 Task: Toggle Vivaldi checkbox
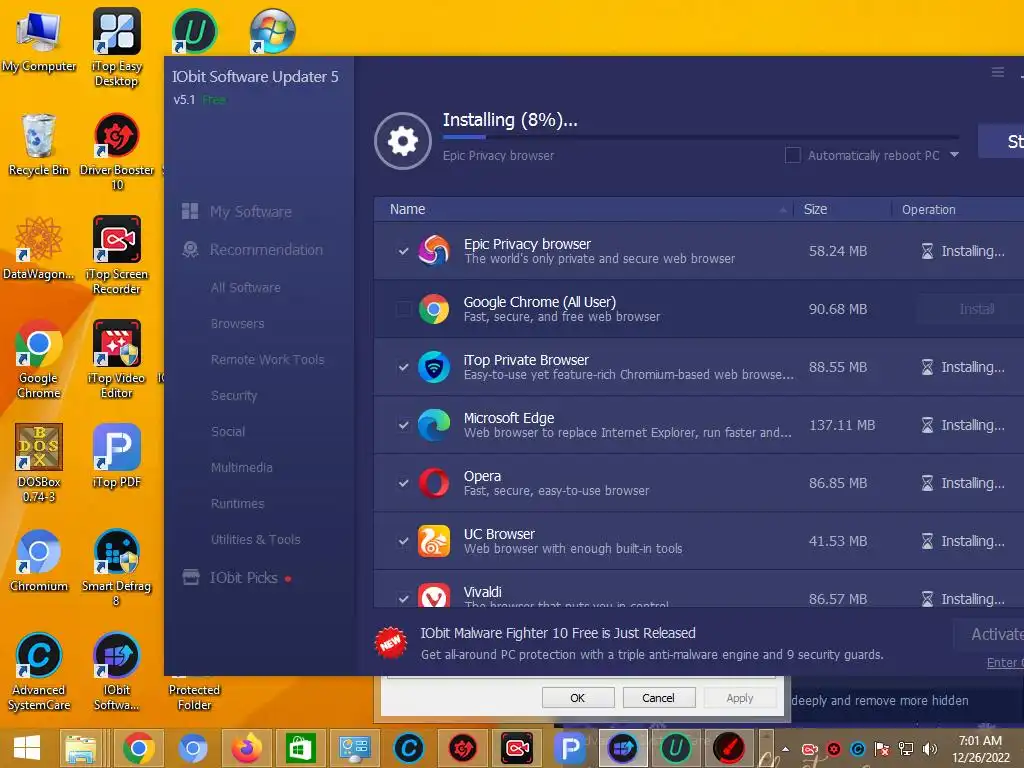(x=404, y=598)
